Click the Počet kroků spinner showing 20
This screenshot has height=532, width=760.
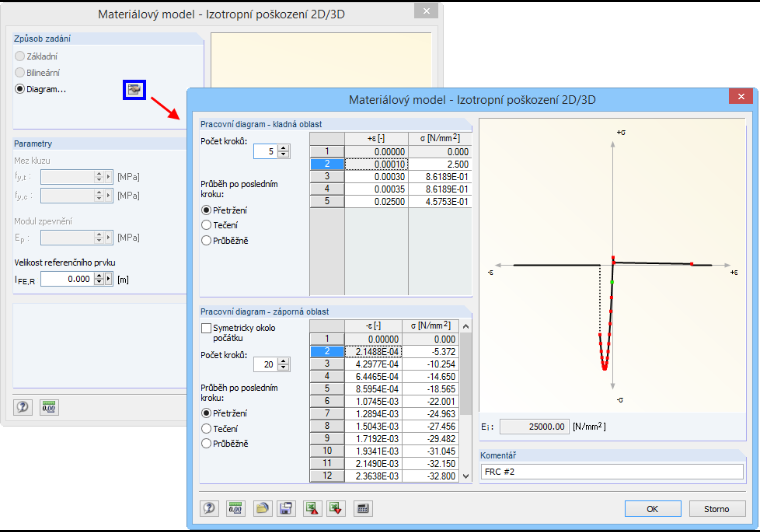284,364
